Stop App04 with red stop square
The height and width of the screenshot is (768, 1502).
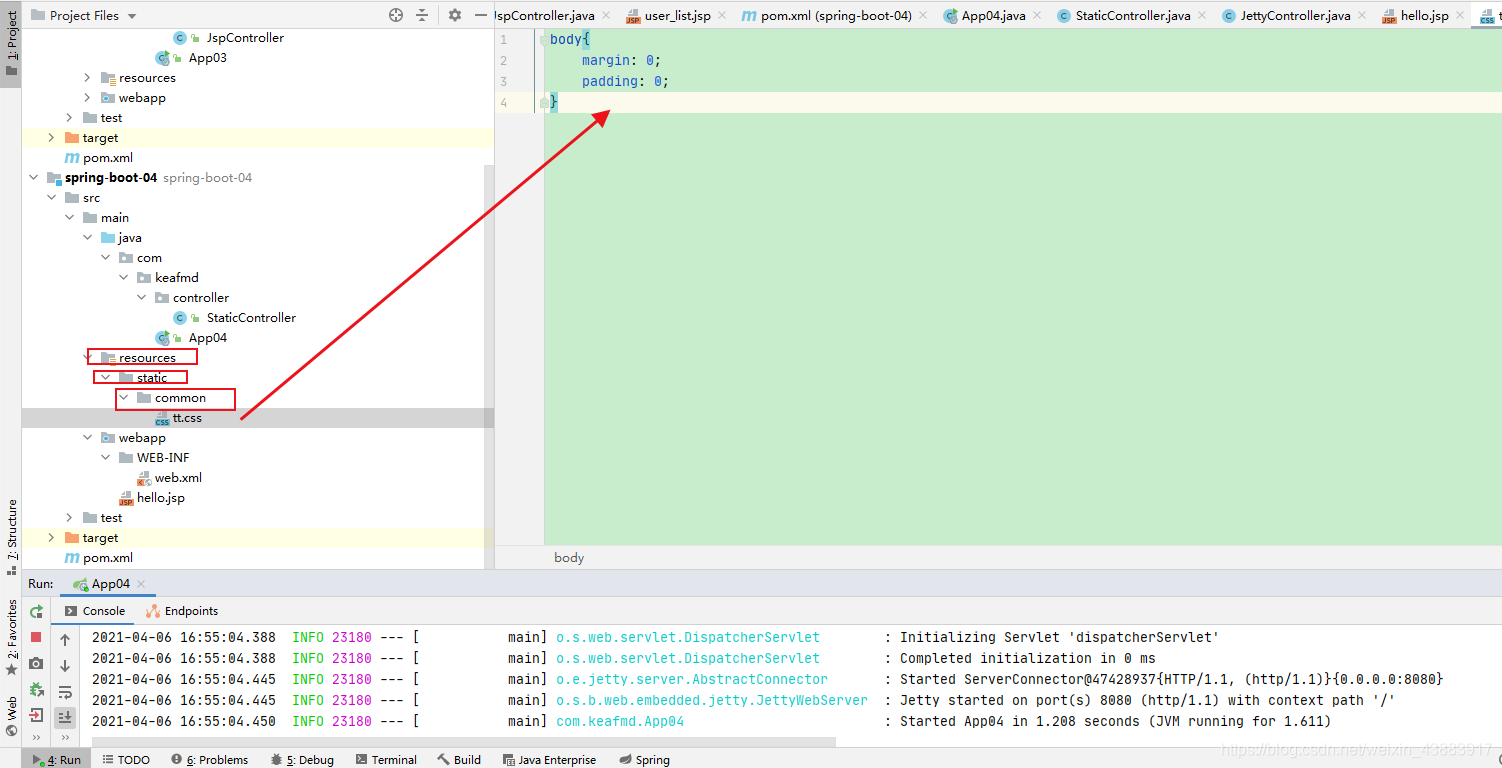tap(36, 637)
